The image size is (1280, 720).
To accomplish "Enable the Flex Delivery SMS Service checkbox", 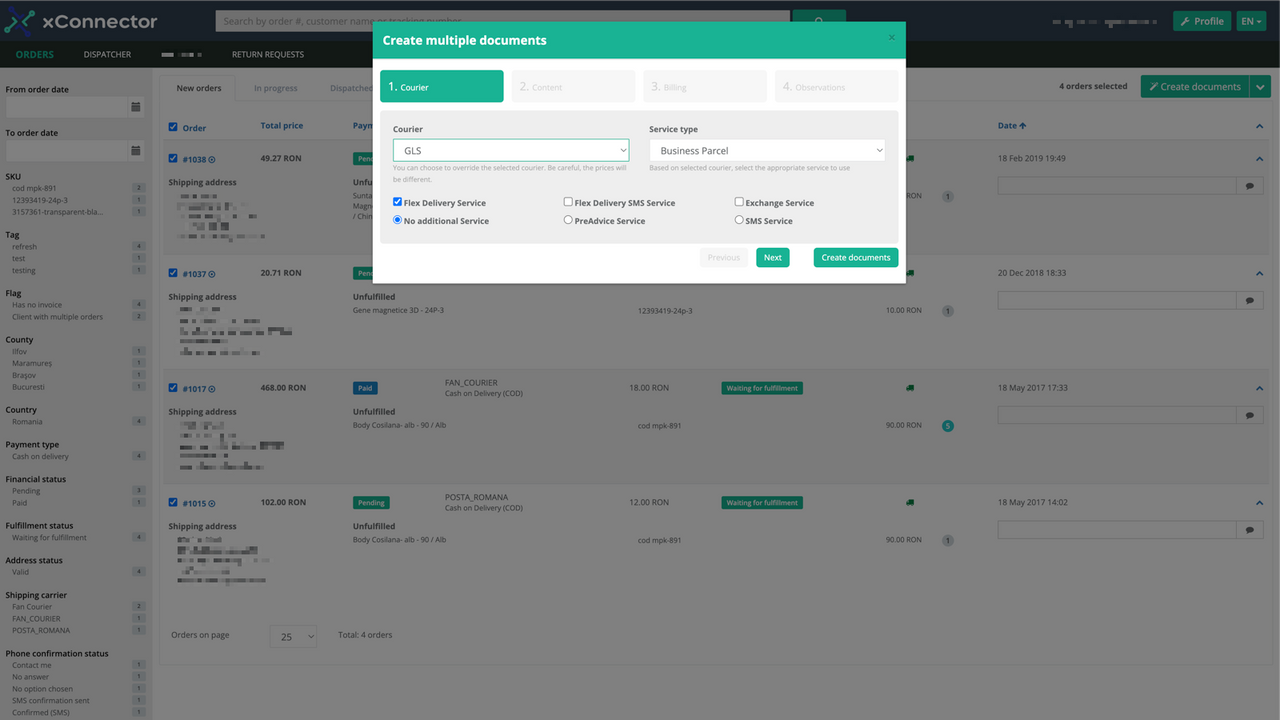I will 568,201.
